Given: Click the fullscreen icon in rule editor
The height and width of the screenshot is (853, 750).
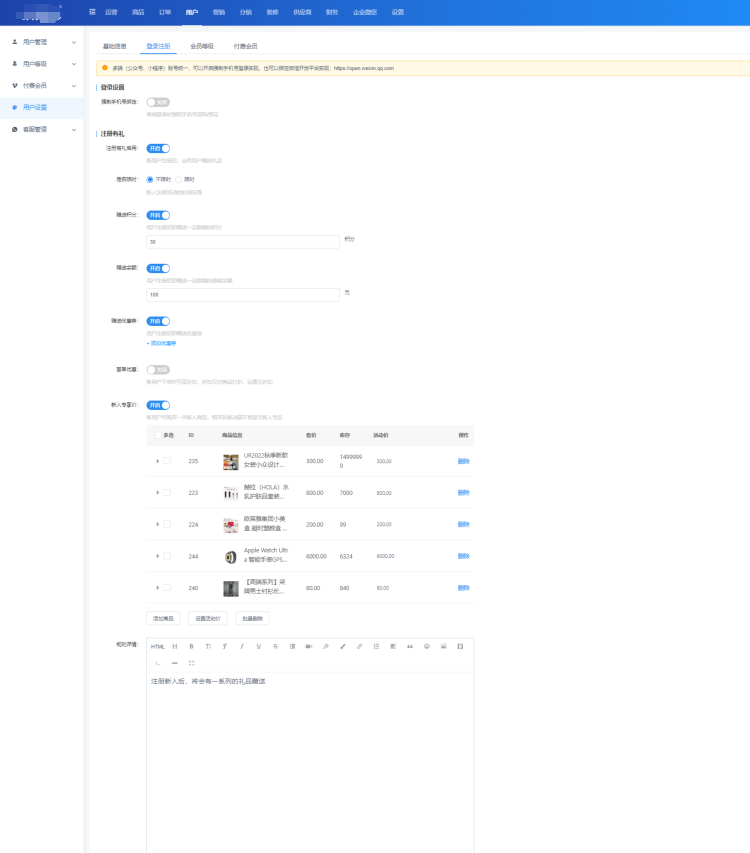Looking at the screenshot, I should pos(191,663).
